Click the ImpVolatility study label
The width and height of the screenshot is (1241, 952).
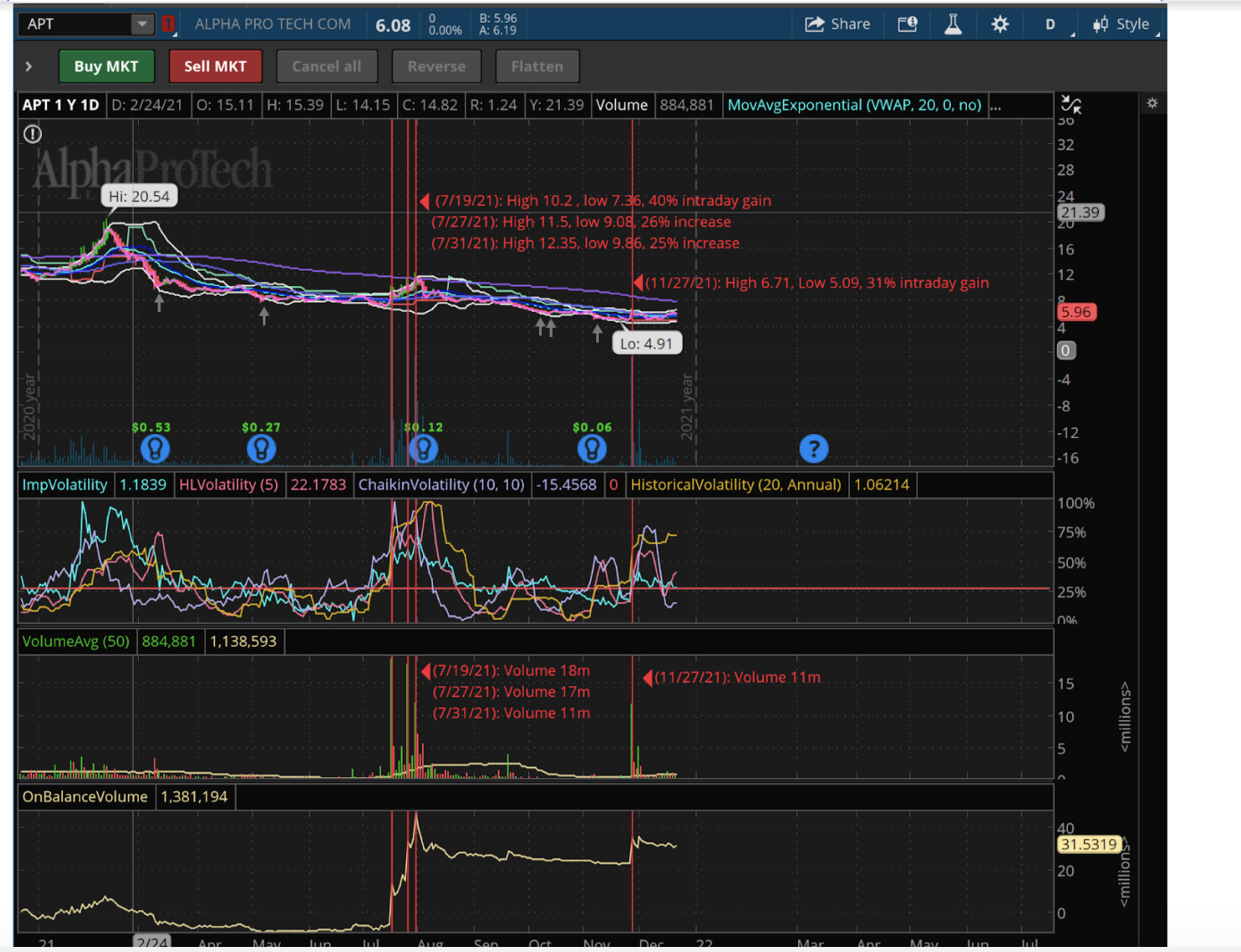(65, 484)
